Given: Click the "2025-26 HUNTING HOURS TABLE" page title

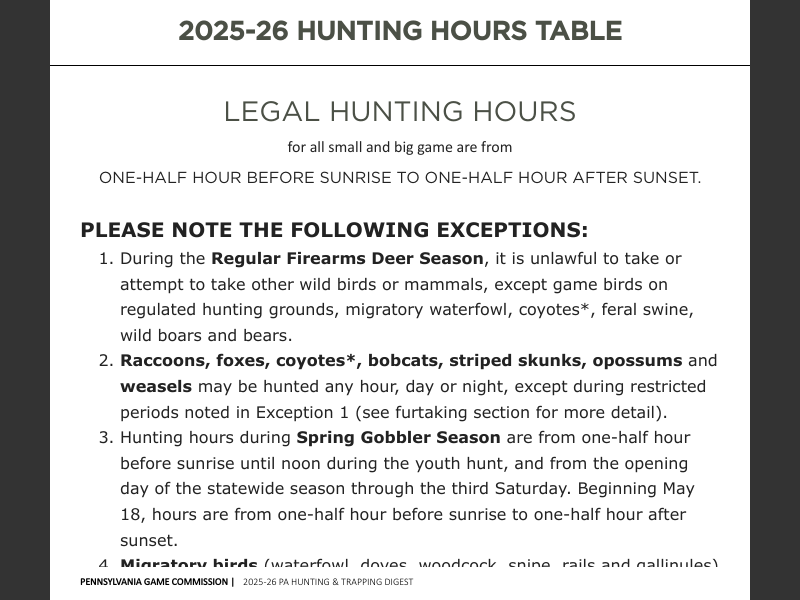Looking at the screenshot, I should (400, 31).
